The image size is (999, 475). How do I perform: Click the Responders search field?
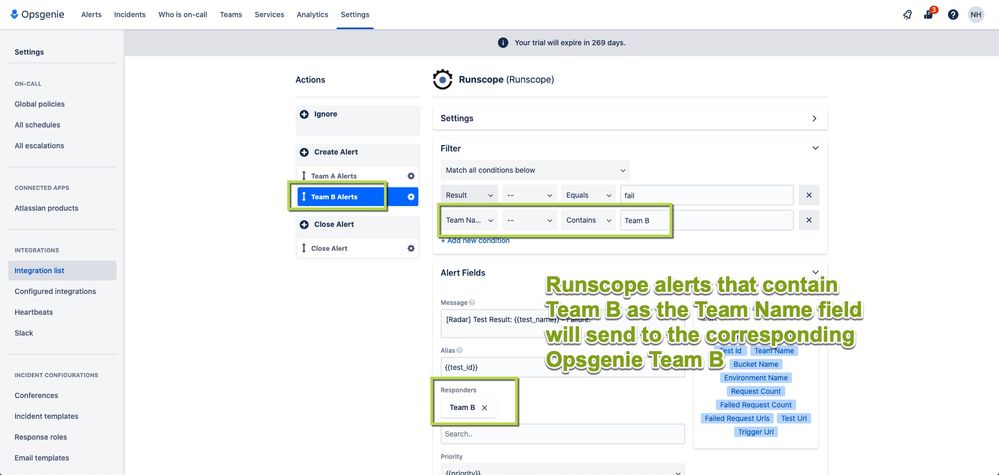point(563,434)
